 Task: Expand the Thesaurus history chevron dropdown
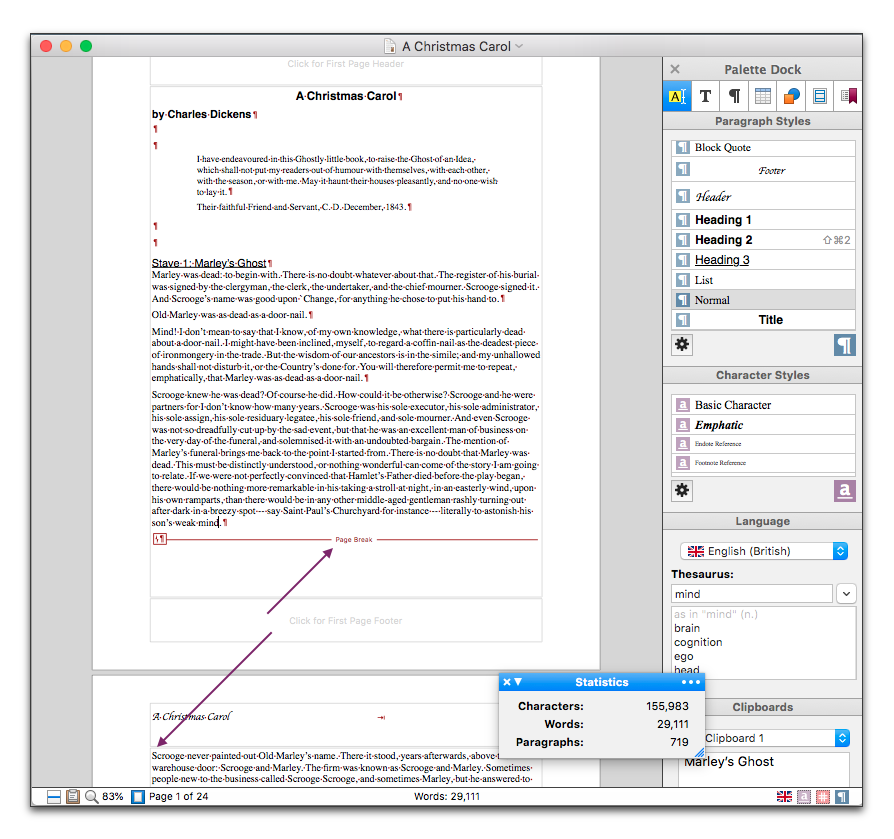tap(846, 594)
